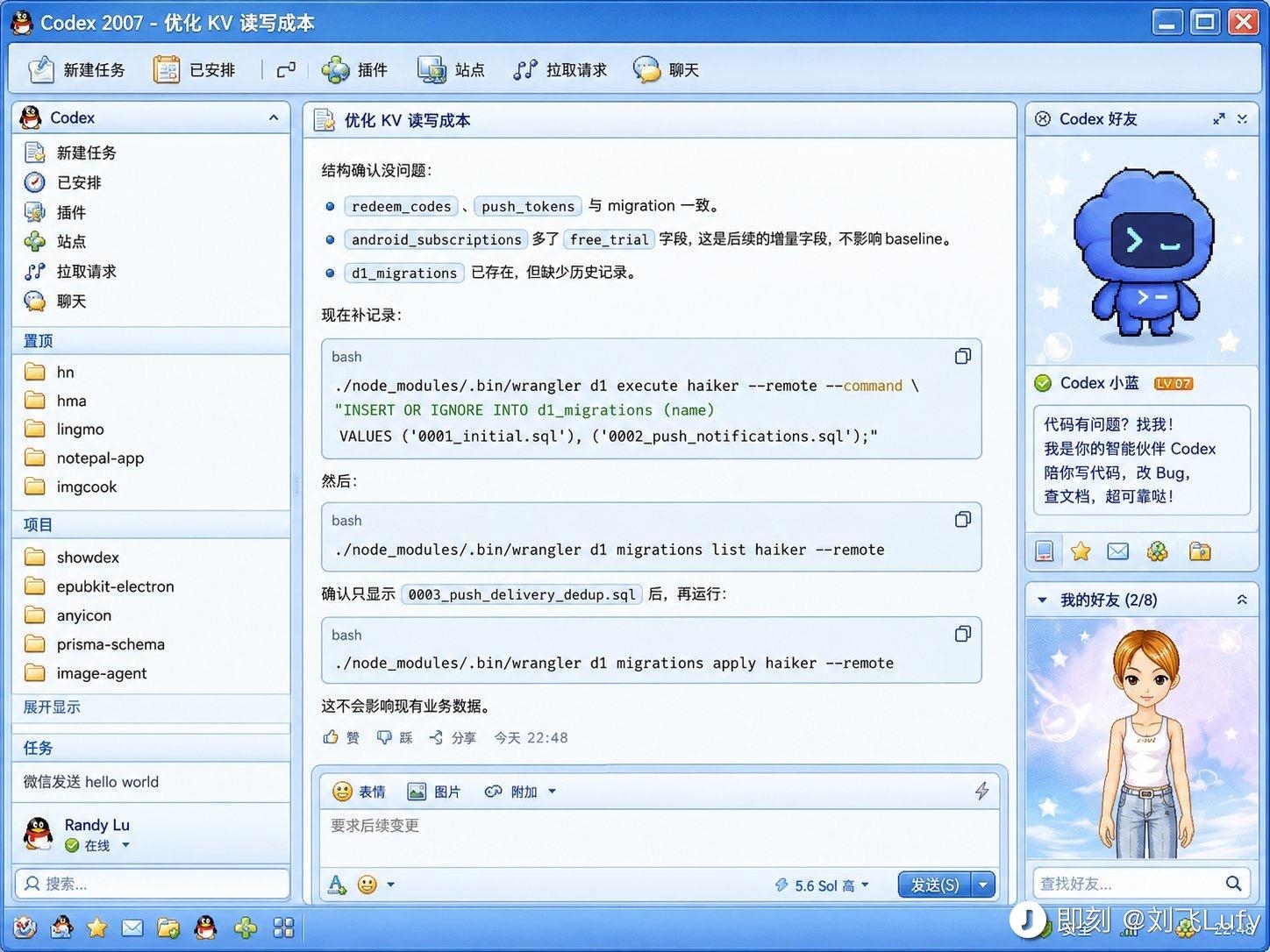Click the star icon in bottom taskbar
This screenshot has width=1270, height=952.
click(96, 927)
